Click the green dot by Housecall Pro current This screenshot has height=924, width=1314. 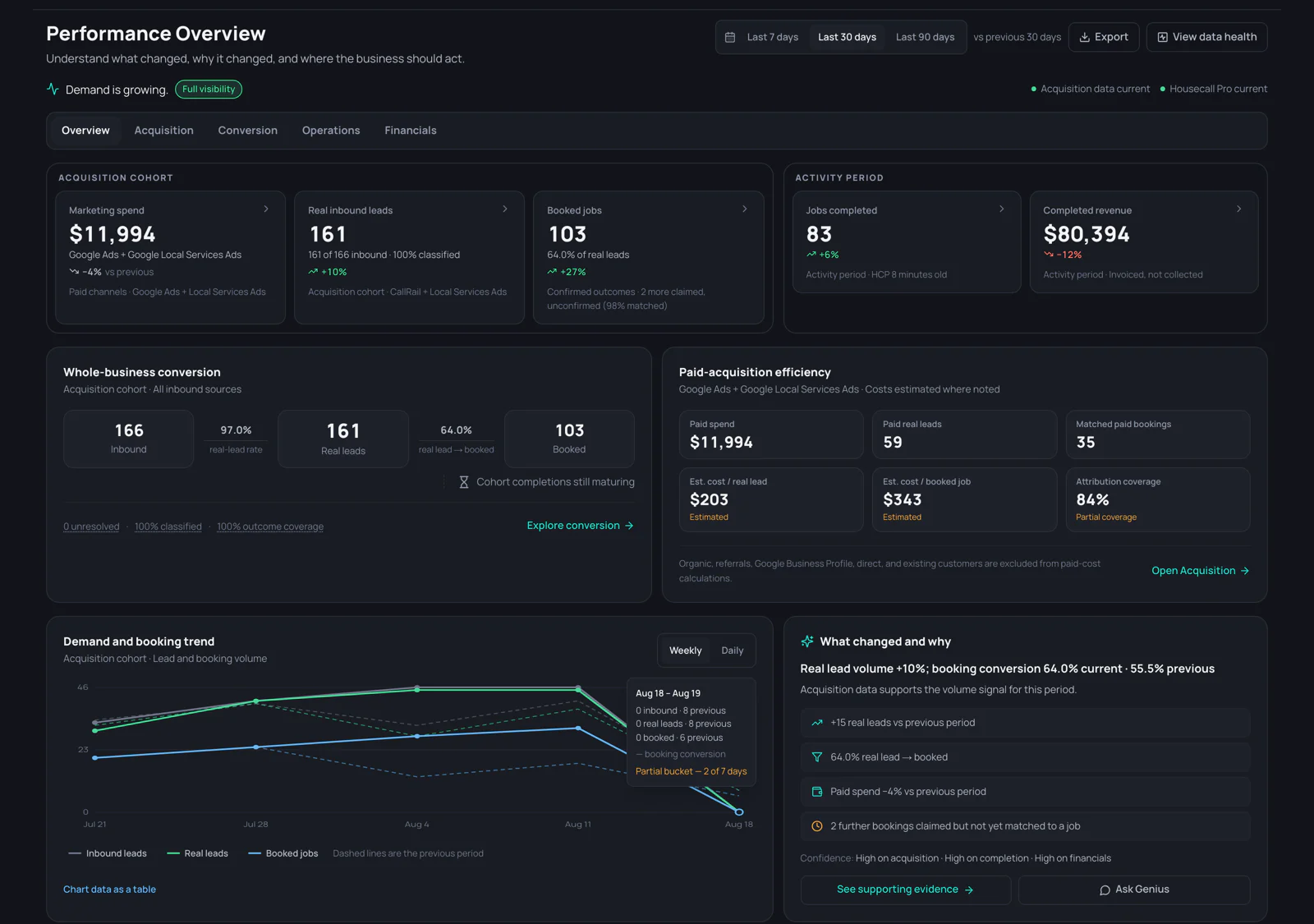[x=1162, y=89]
